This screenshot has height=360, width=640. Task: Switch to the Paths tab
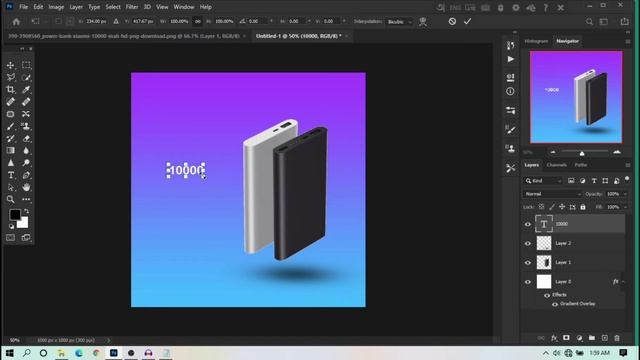click(581, 165)
